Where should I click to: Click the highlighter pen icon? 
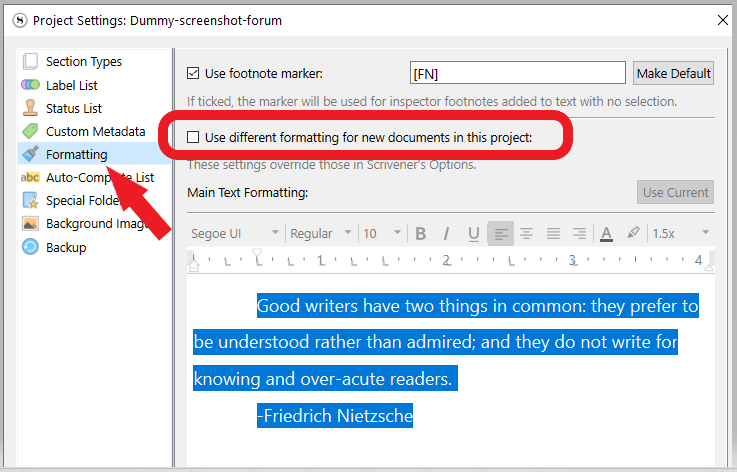[x=632, y=233]
